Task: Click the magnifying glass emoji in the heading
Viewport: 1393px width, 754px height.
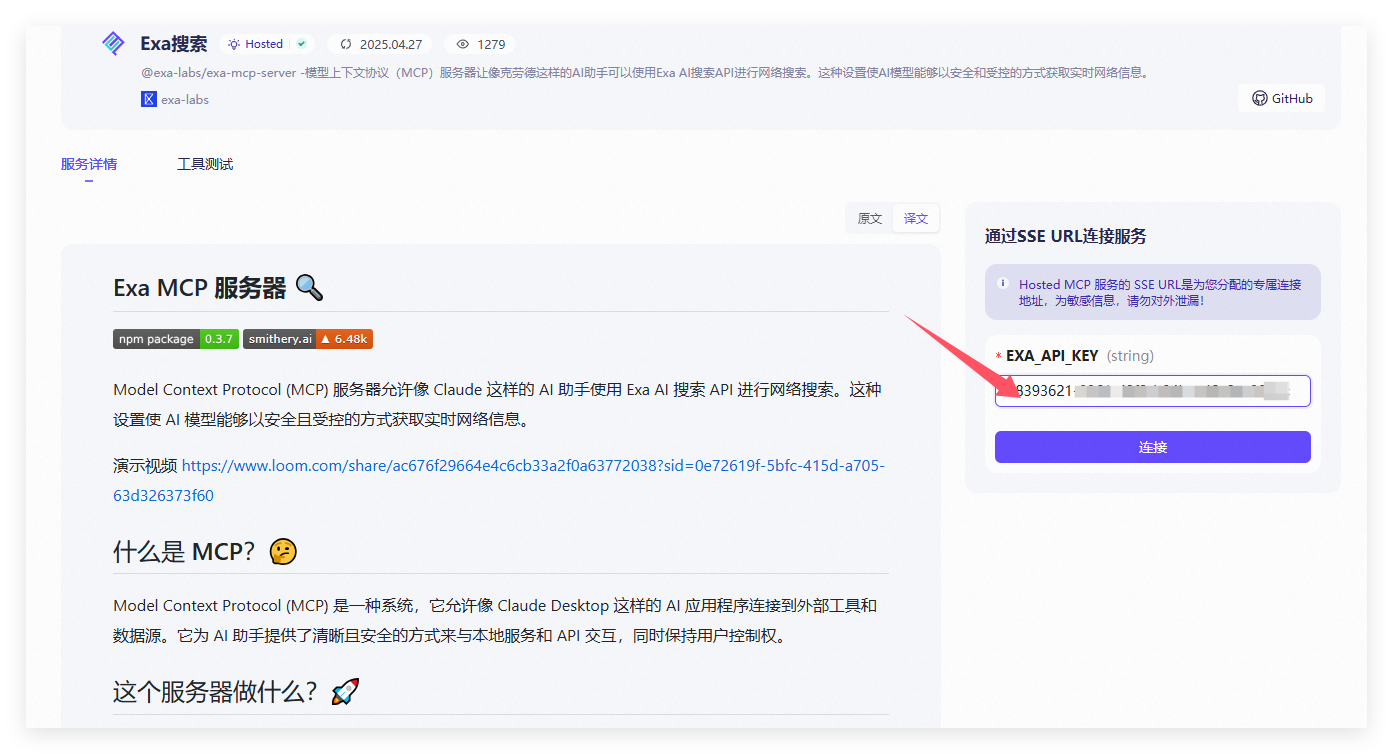Action: pyautogui.click(x=309, y=288)
